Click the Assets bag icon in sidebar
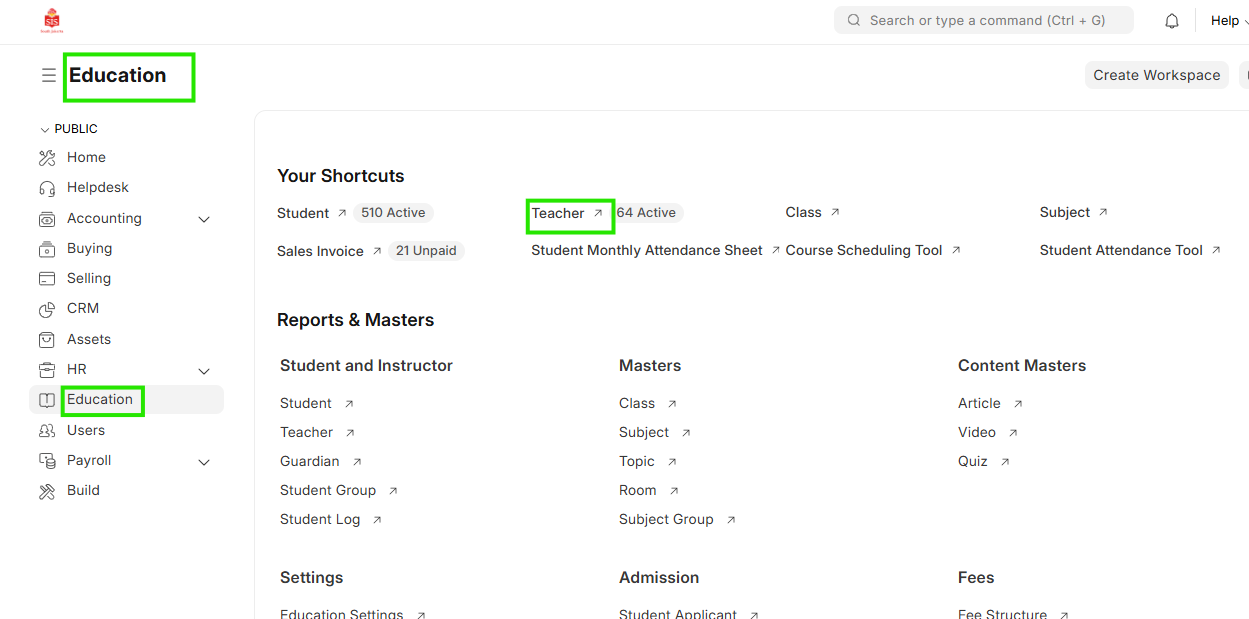Viewport: 1249px width, 619px height. 47,340
